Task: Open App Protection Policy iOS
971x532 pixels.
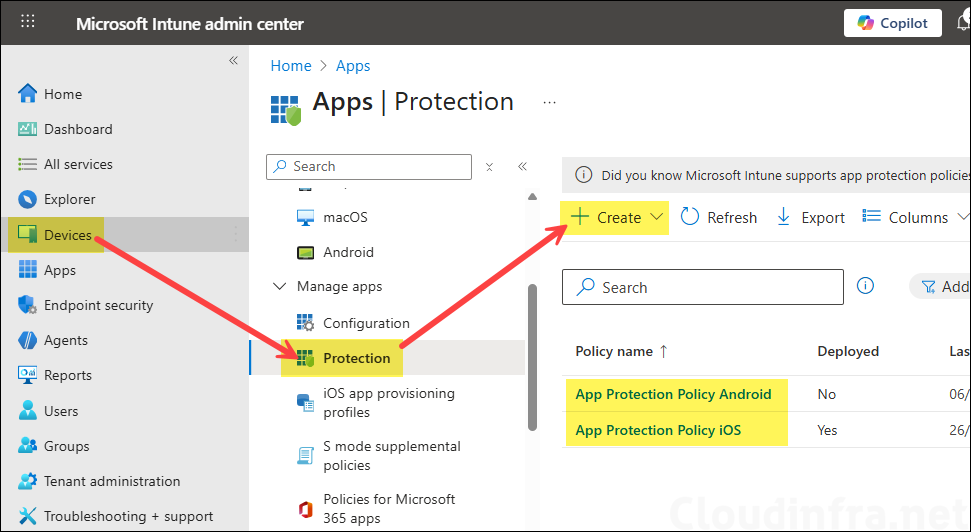Action: click(658, 430)
